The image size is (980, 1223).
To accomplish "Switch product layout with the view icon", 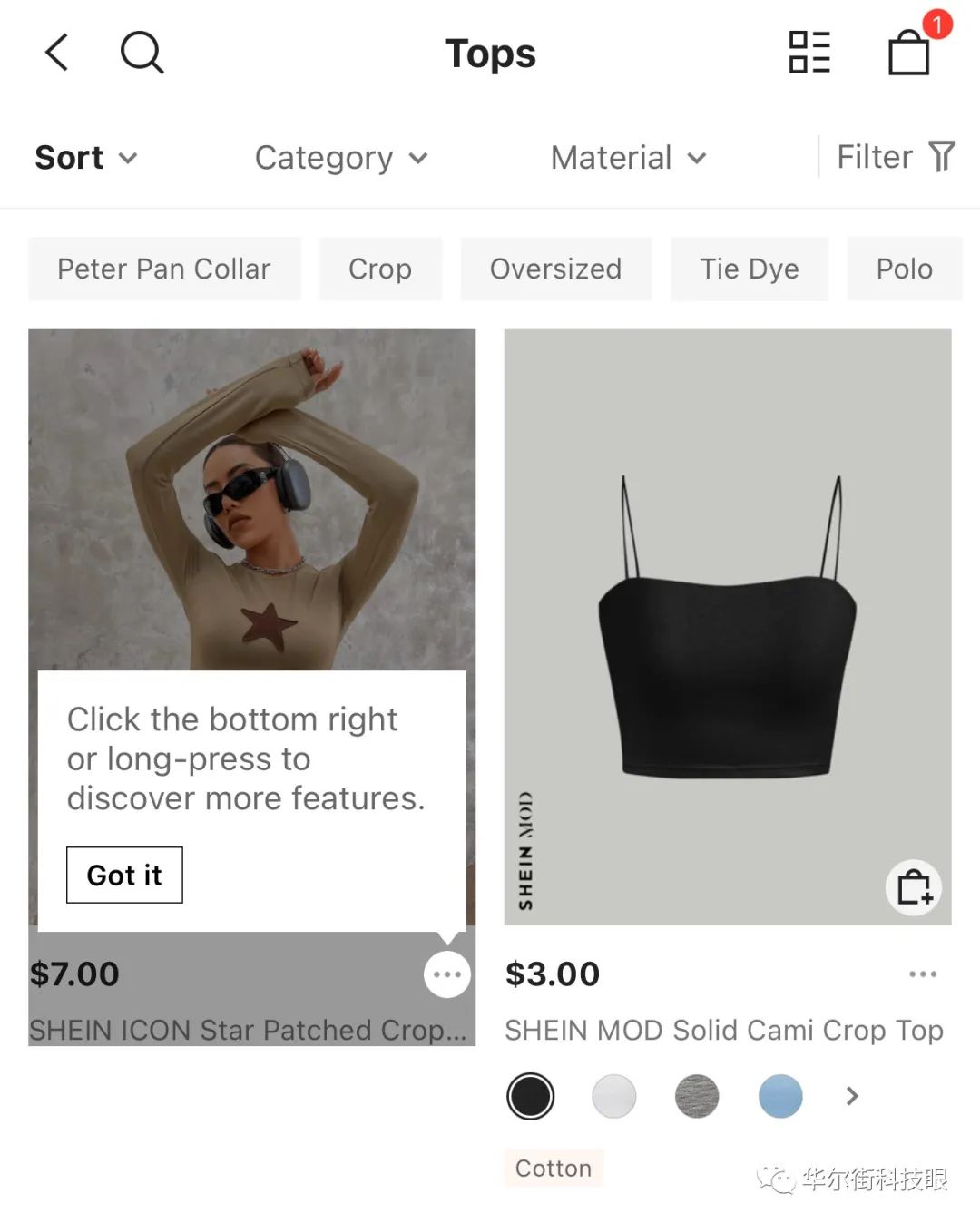I will (808, 53).
